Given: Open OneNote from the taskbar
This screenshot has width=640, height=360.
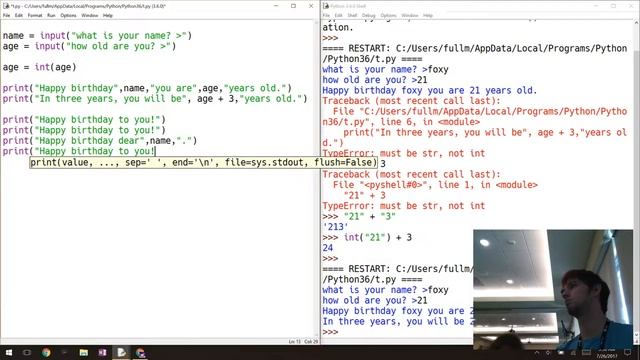Looking at the screenshot, I should click(102, 353).
